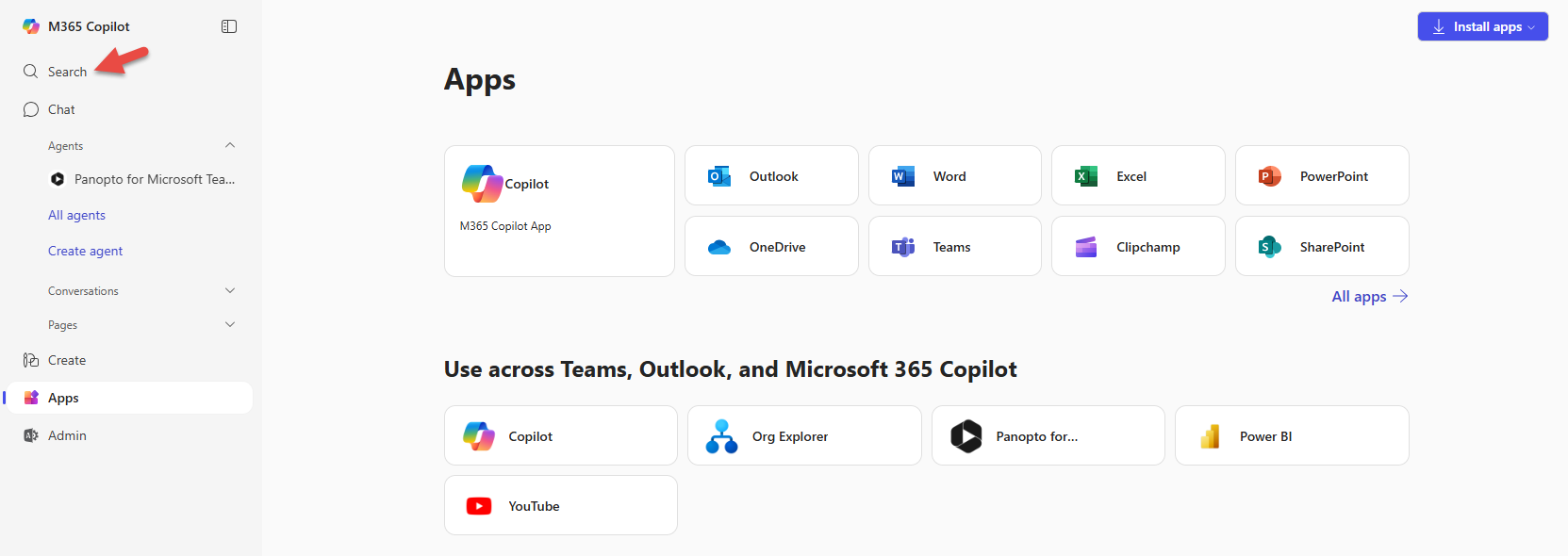This screenshot has width=1568, height=556.
Task: Click the Create agent link
Action: [x=85, y=251]
